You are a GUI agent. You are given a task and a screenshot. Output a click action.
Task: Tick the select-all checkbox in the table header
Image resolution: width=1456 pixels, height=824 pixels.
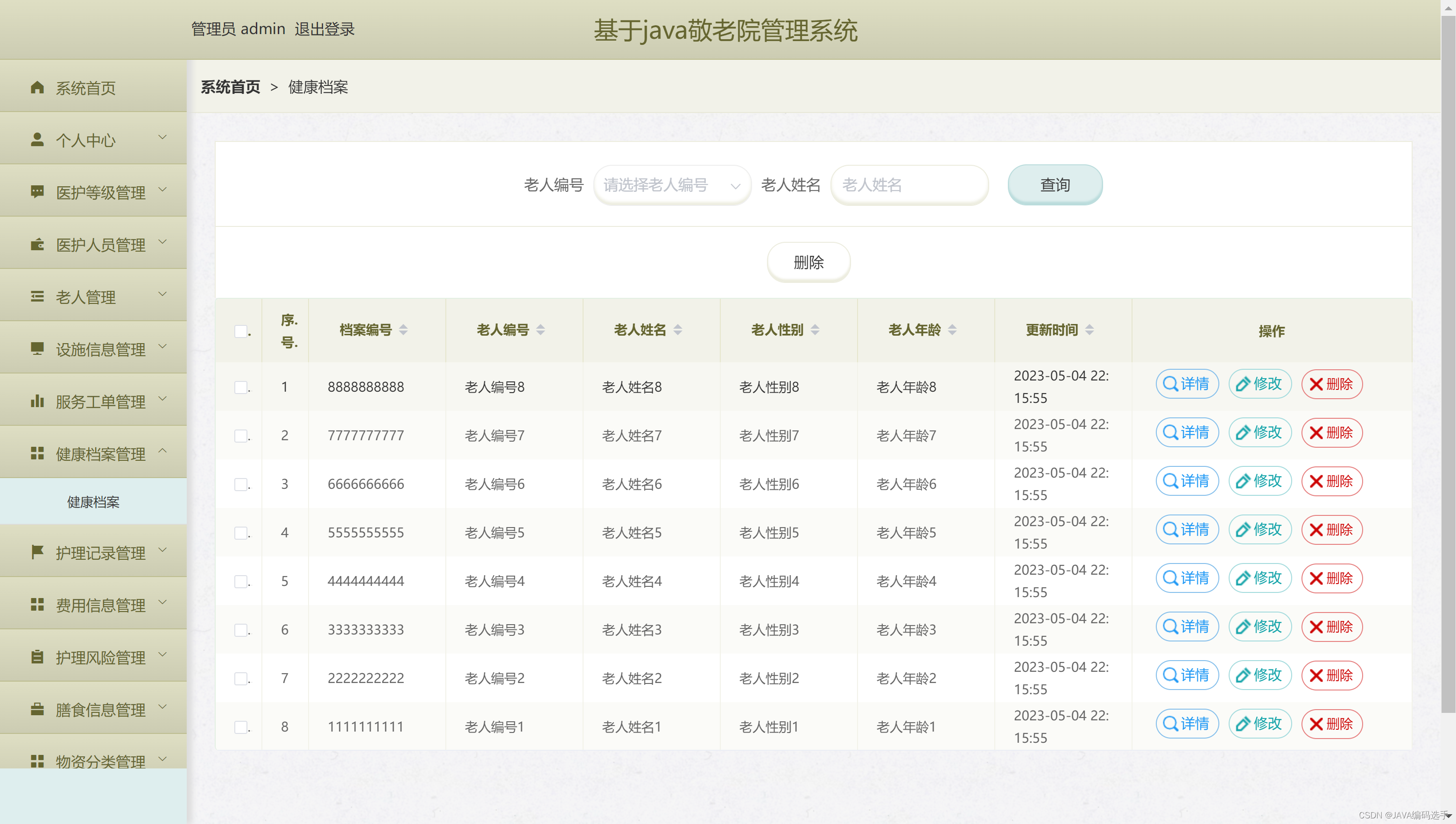pos(241,331)
